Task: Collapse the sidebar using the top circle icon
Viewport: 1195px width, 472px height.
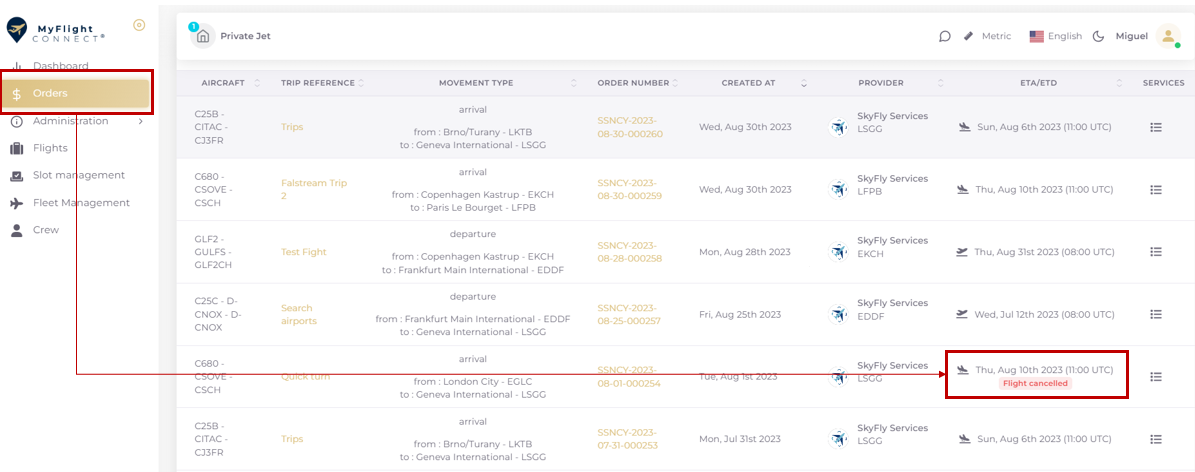Action: tap(139, 25)
